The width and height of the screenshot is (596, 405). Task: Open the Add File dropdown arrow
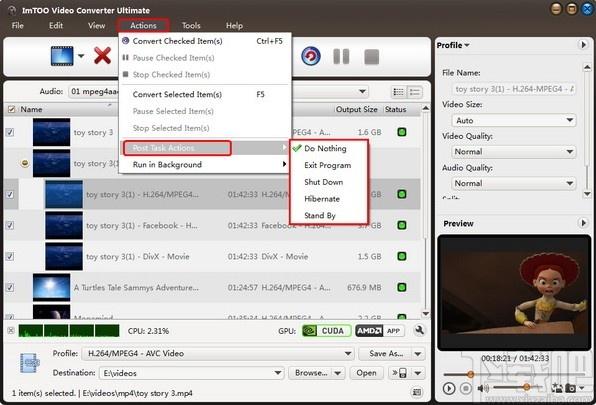coord(81,56)
